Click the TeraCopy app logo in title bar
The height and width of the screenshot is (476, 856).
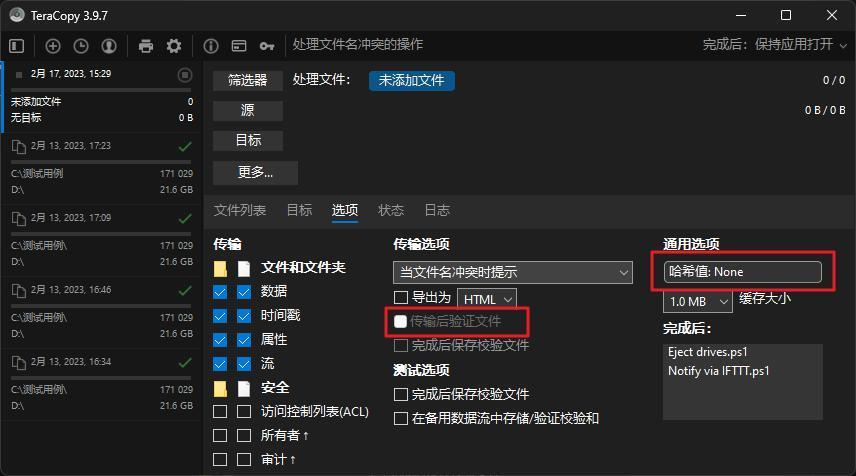click(x=17, y=15)
